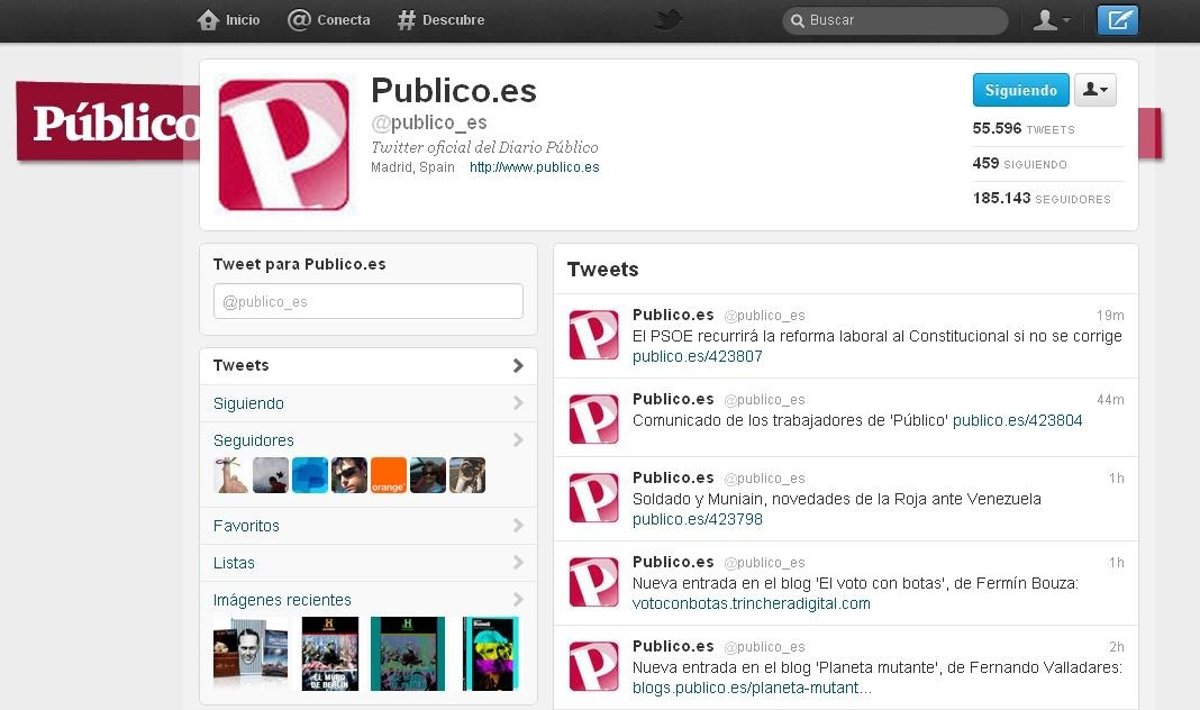The height and width of the screenshot is (710, 1200).
Task: Open El Muro de Berlin image thumbnail
Action: (330, 653)
